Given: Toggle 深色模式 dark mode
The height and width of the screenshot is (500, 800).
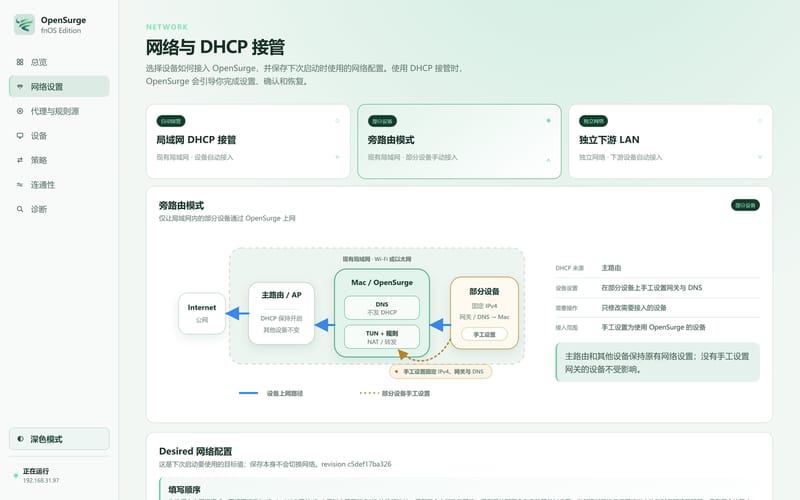Looking at the screenshot, I should [x=59, y=439].
